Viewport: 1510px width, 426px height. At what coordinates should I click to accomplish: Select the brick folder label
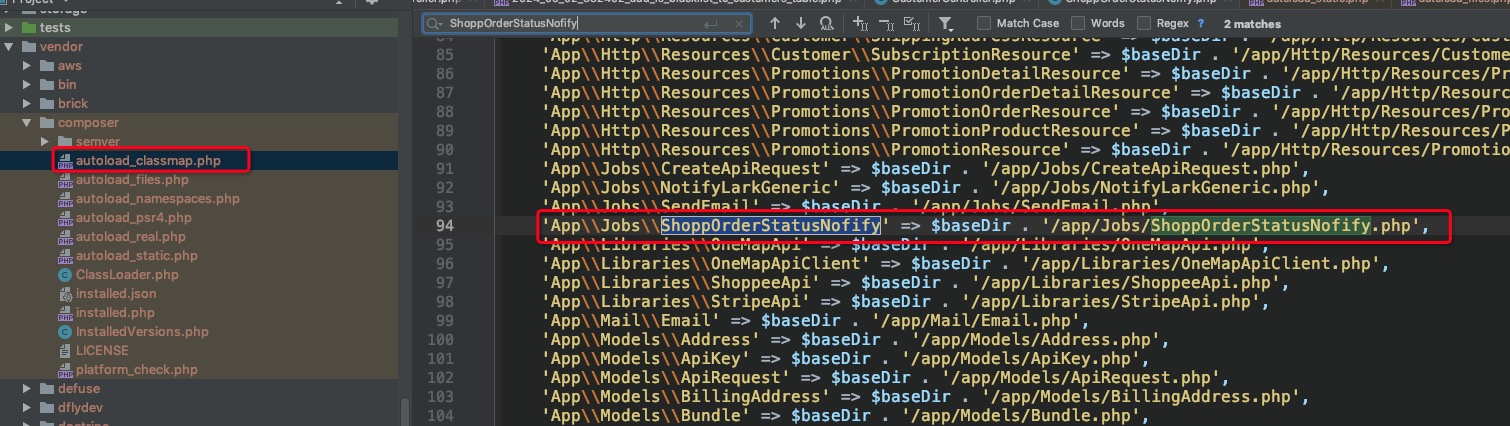click(73, 104)
